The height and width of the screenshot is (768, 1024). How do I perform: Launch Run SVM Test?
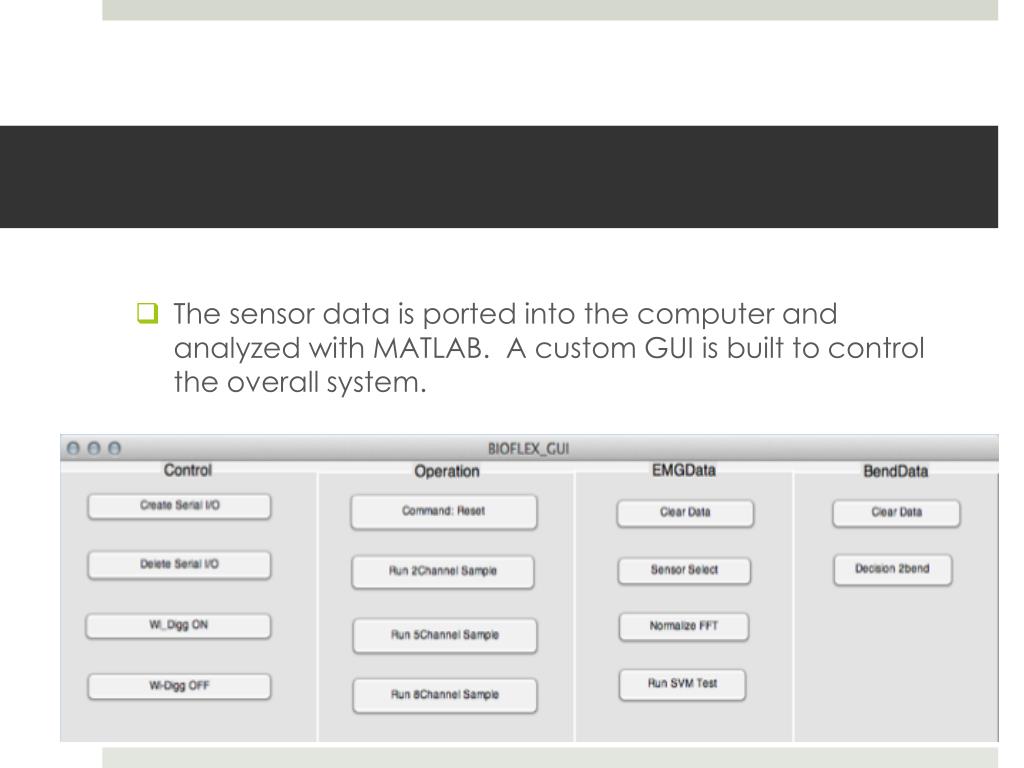(682, 684)
